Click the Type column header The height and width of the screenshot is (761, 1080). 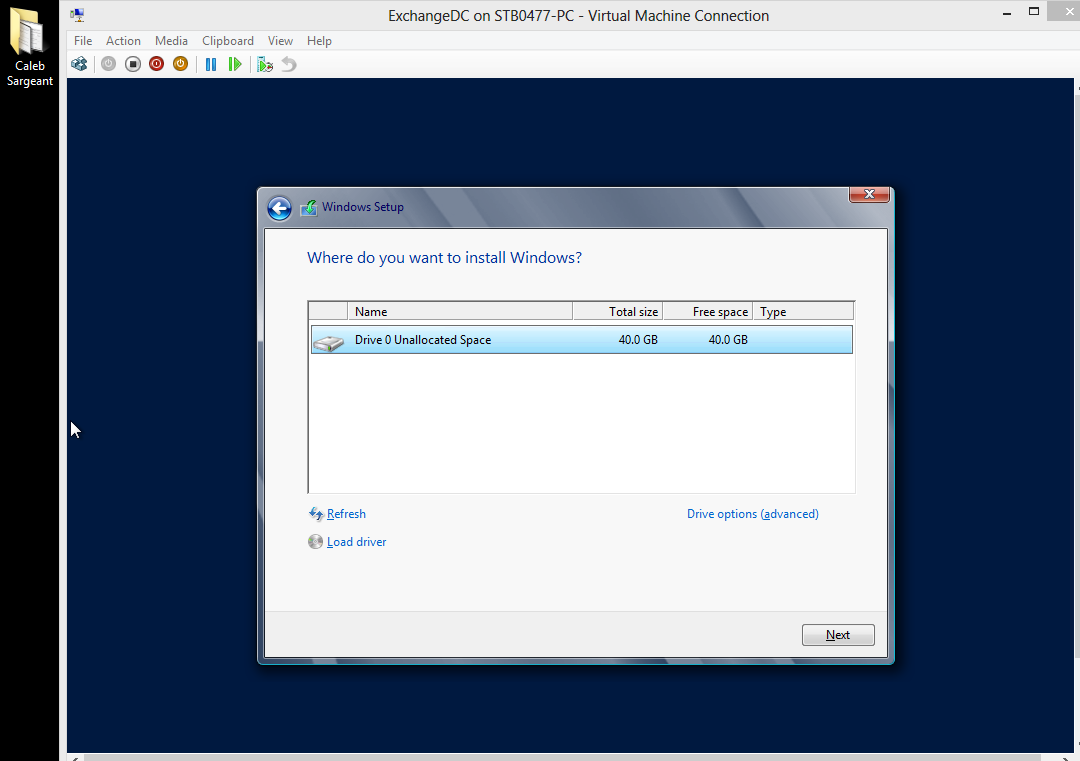pyautogui.click(x=803, y=311)
